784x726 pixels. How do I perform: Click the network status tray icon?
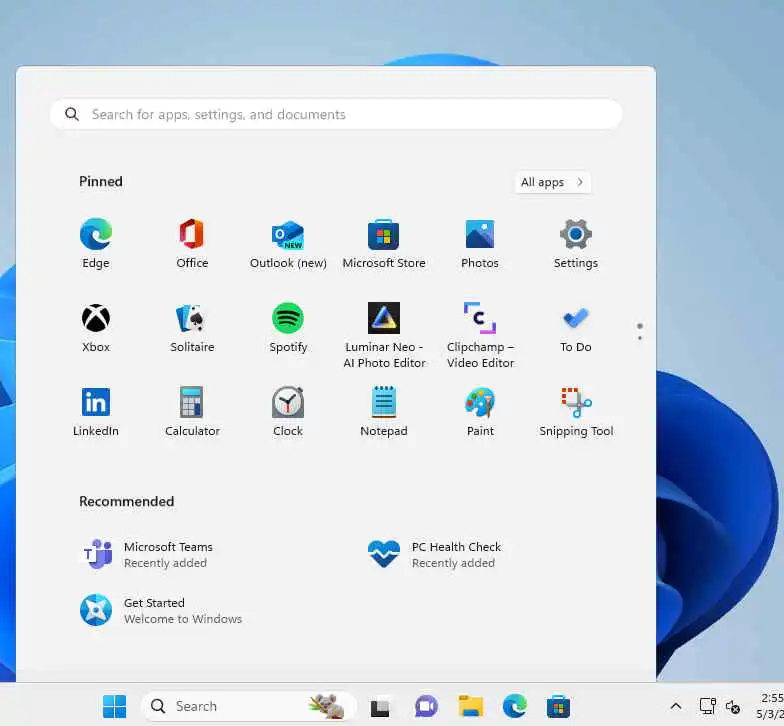[708, 706]
